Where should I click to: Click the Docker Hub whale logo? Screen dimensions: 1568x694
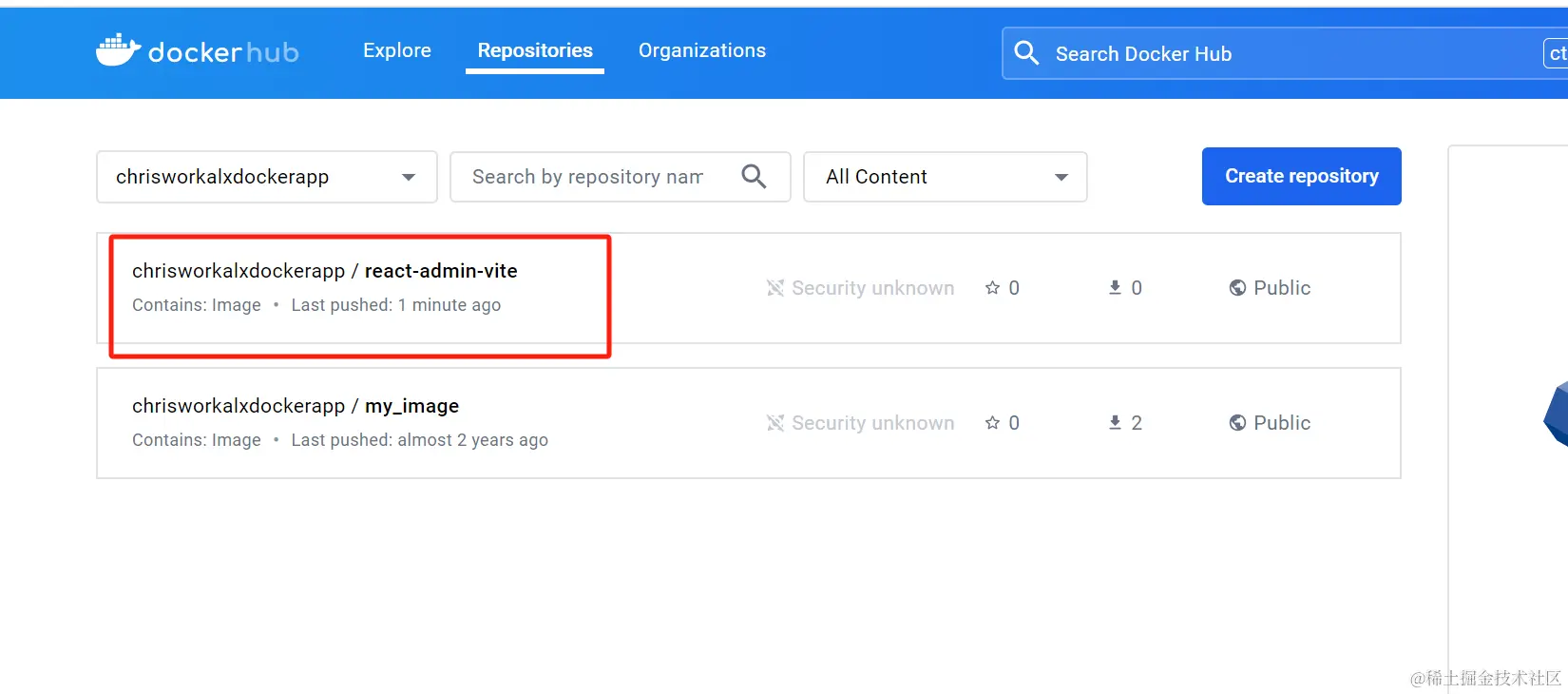tap(118, 50)
